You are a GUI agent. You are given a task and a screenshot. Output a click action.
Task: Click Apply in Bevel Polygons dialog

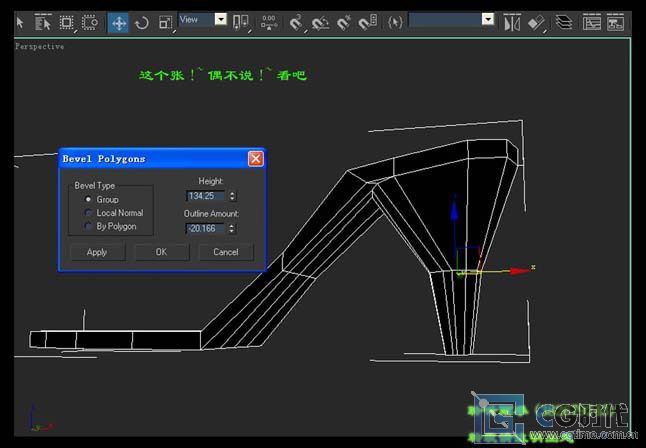click(97, 252)
